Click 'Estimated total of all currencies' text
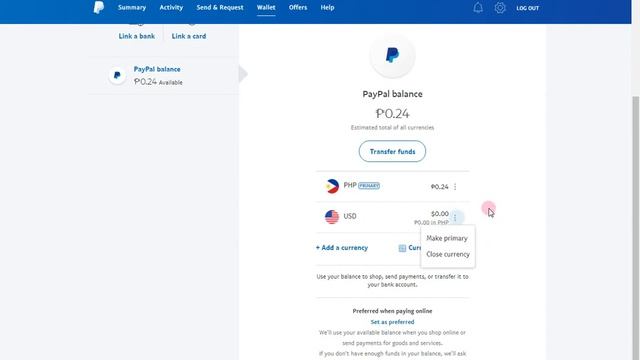The height and width of the screenshot is (360, 640). click(392, 127)
